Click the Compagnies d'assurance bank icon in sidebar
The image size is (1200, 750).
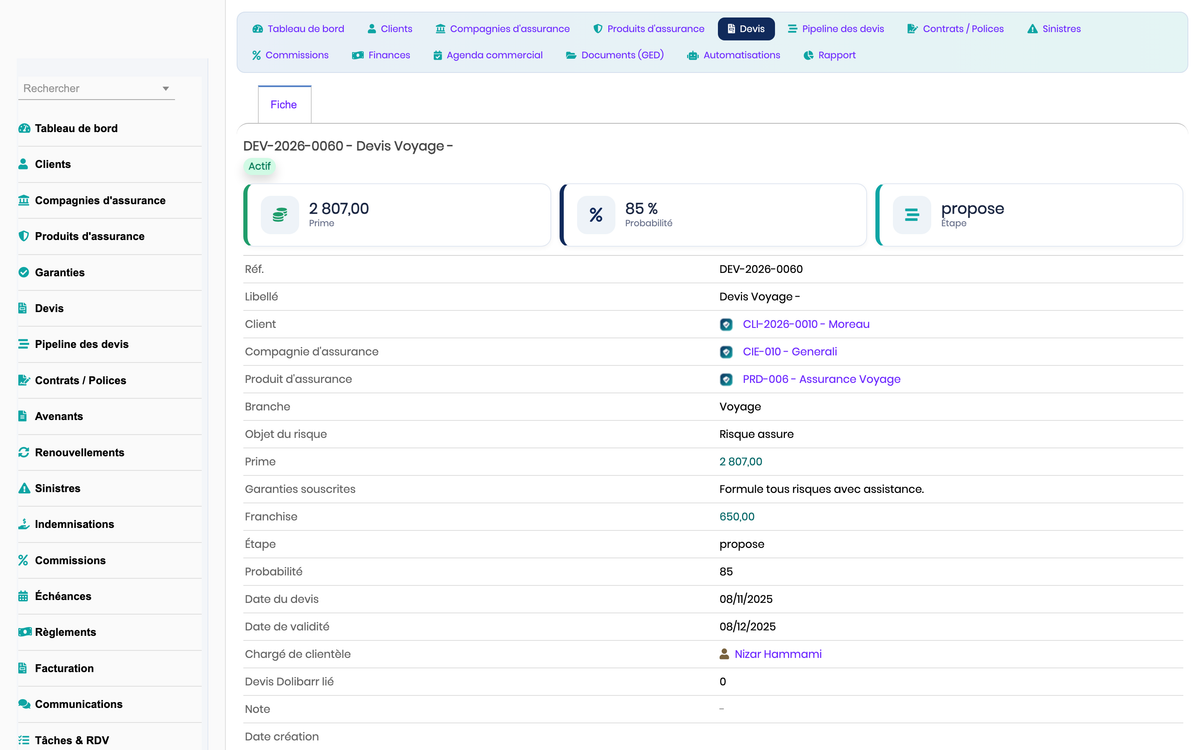point(24,201)
